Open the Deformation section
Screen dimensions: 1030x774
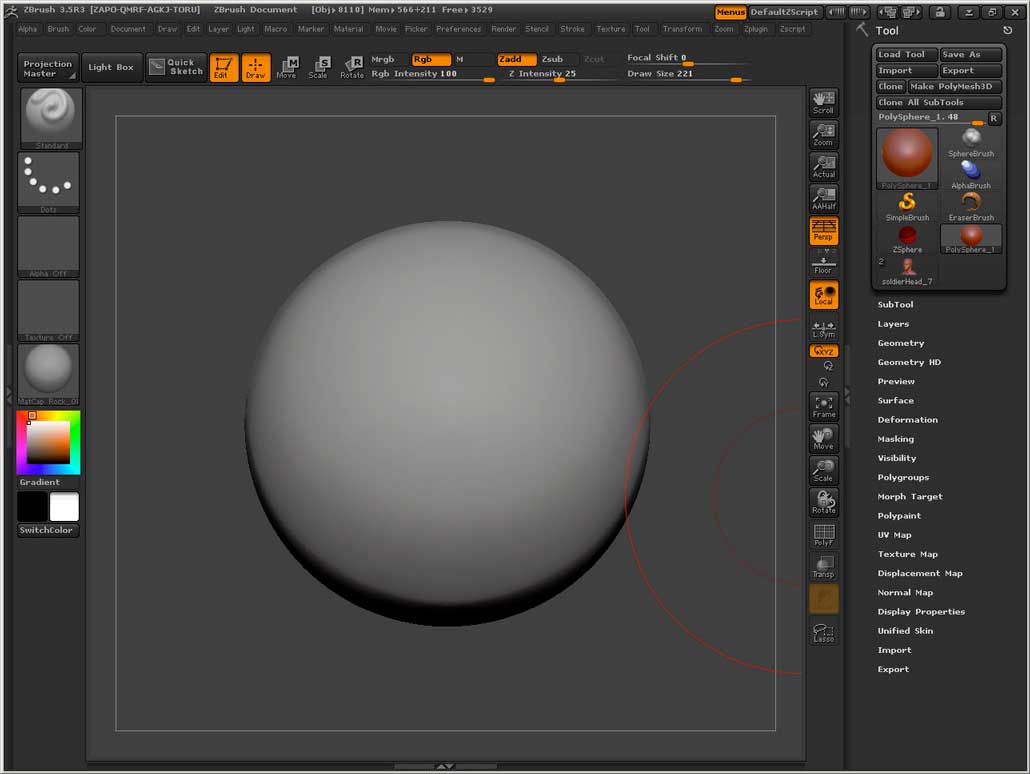[907, 420]
